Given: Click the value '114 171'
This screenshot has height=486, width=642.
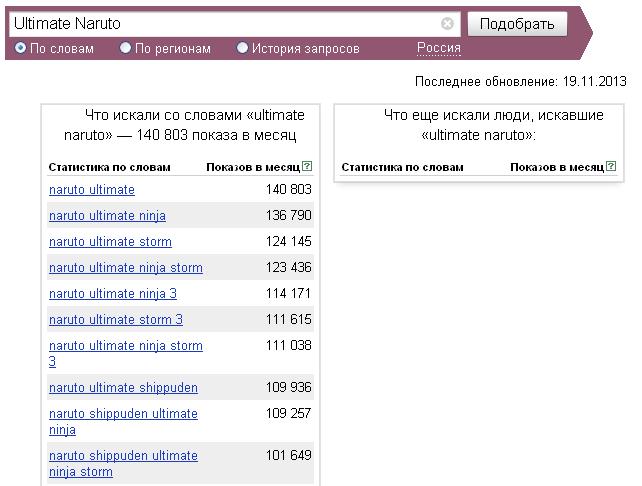Looking at the screenshot, I should click(x=289, y=293).
